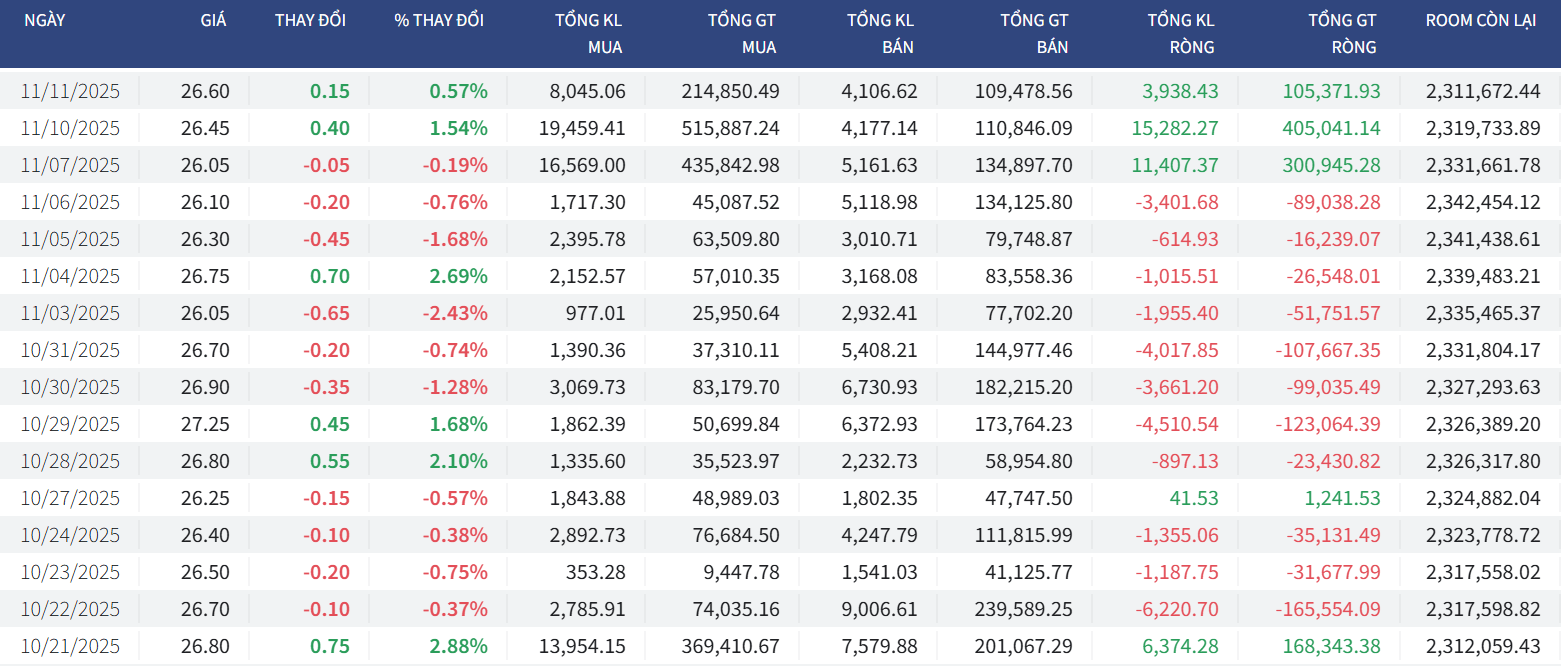
Task: Click the GIÁ column header
Action: (212, 20)
